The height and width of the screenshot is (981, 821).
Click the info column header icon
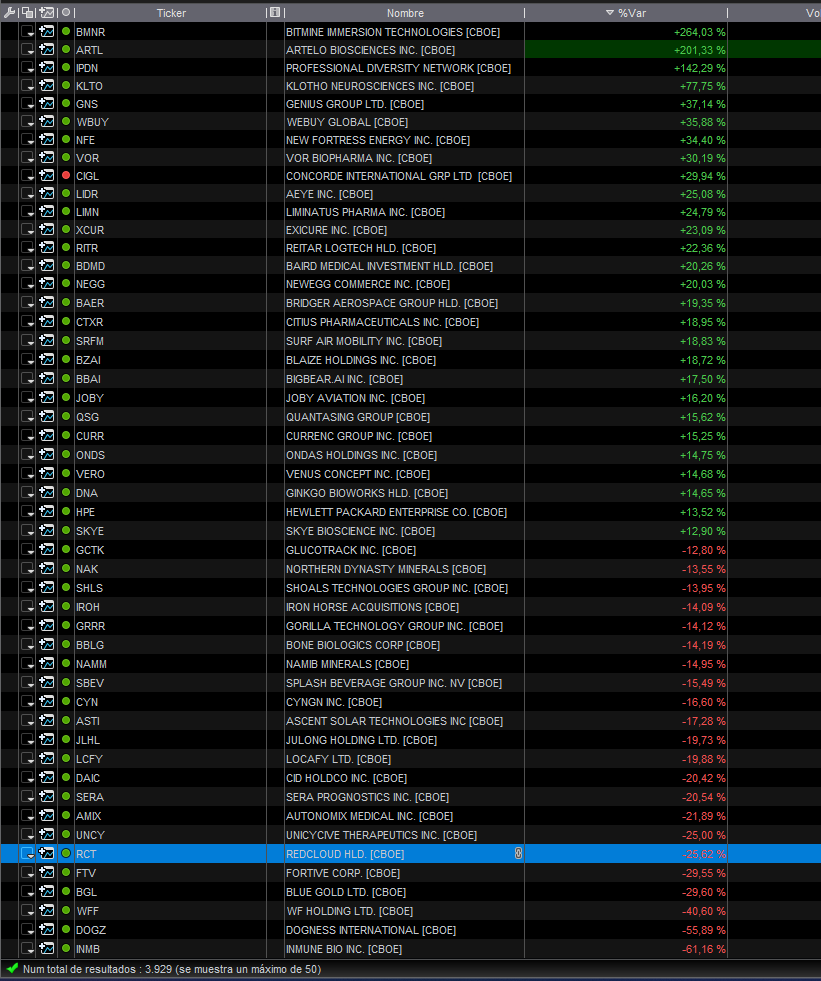(x=275, y=13)
